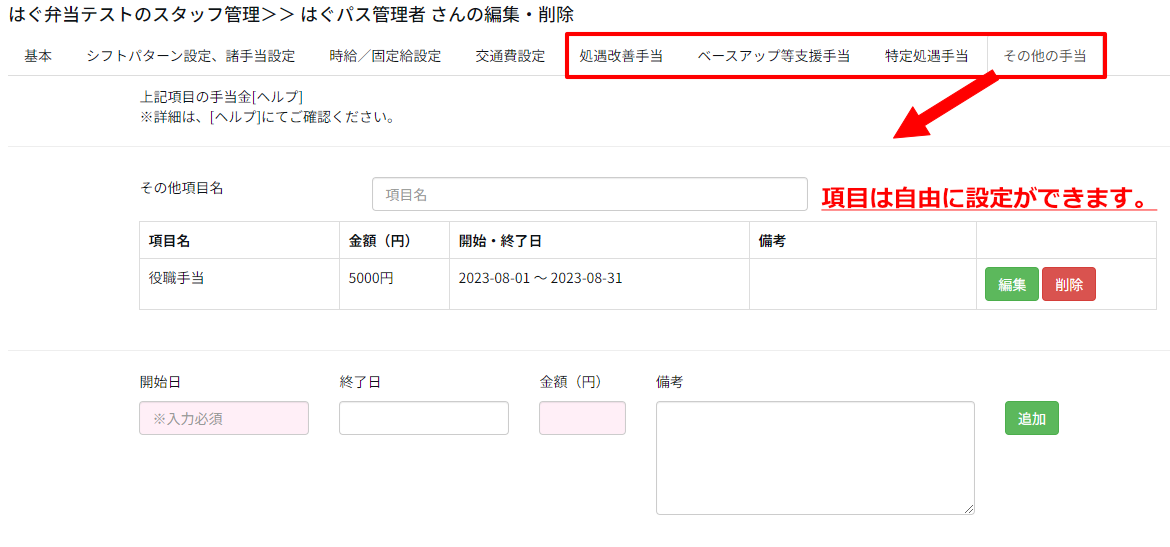Focus the 金額（円） entry field at bottom

point(582,419)
